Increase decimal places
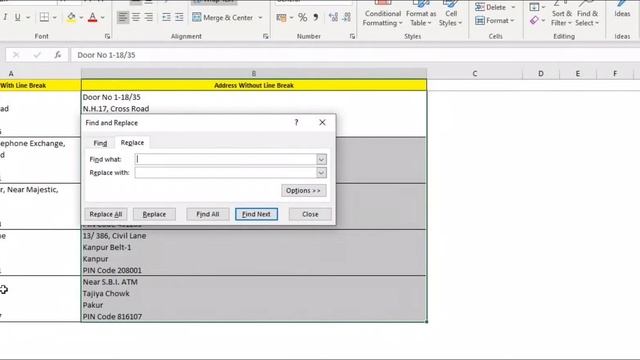 (x=333, y=18)
